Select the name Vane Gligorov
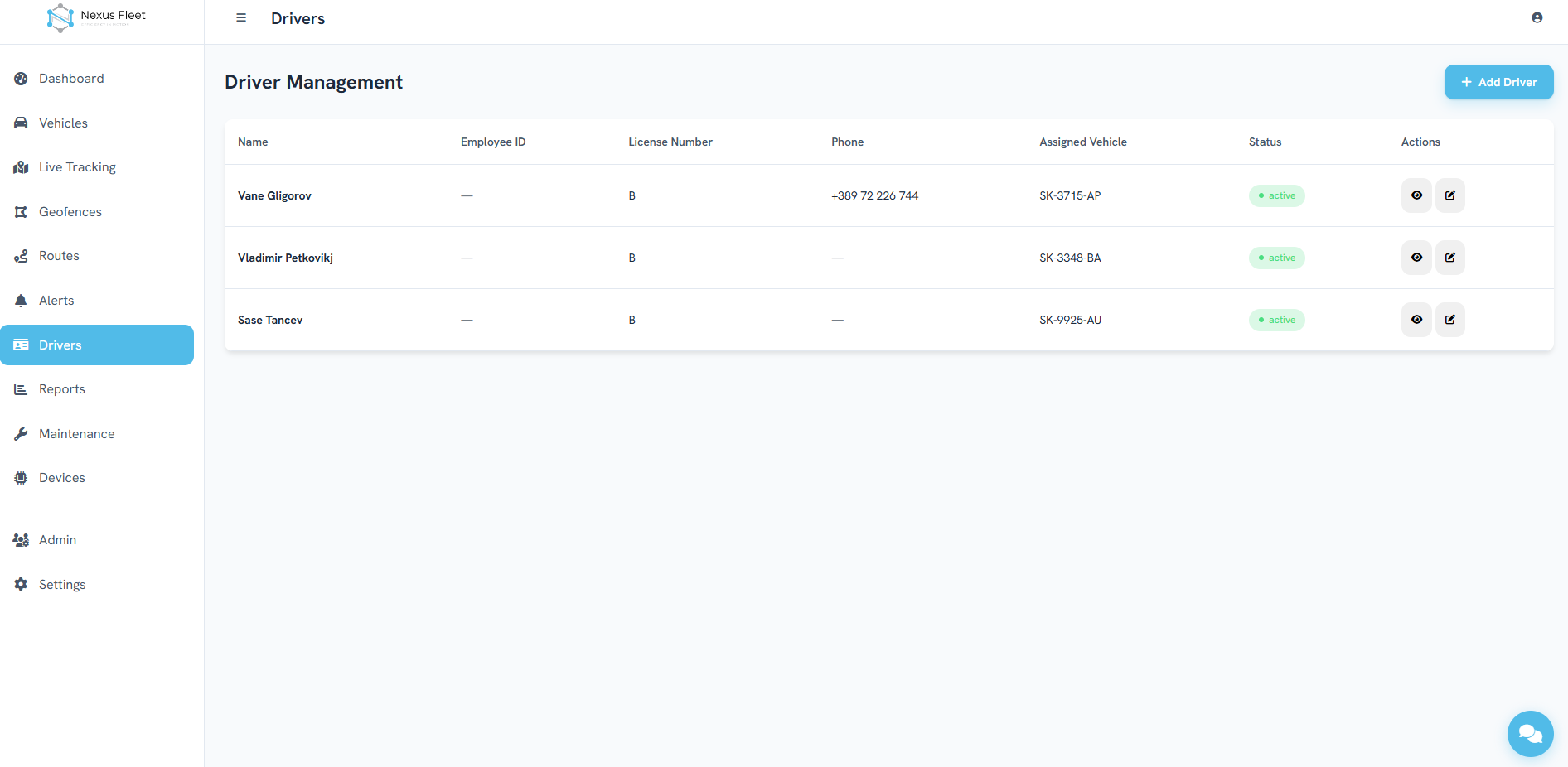The width and height of the screenshot is (1568, 767). (274, 196)
